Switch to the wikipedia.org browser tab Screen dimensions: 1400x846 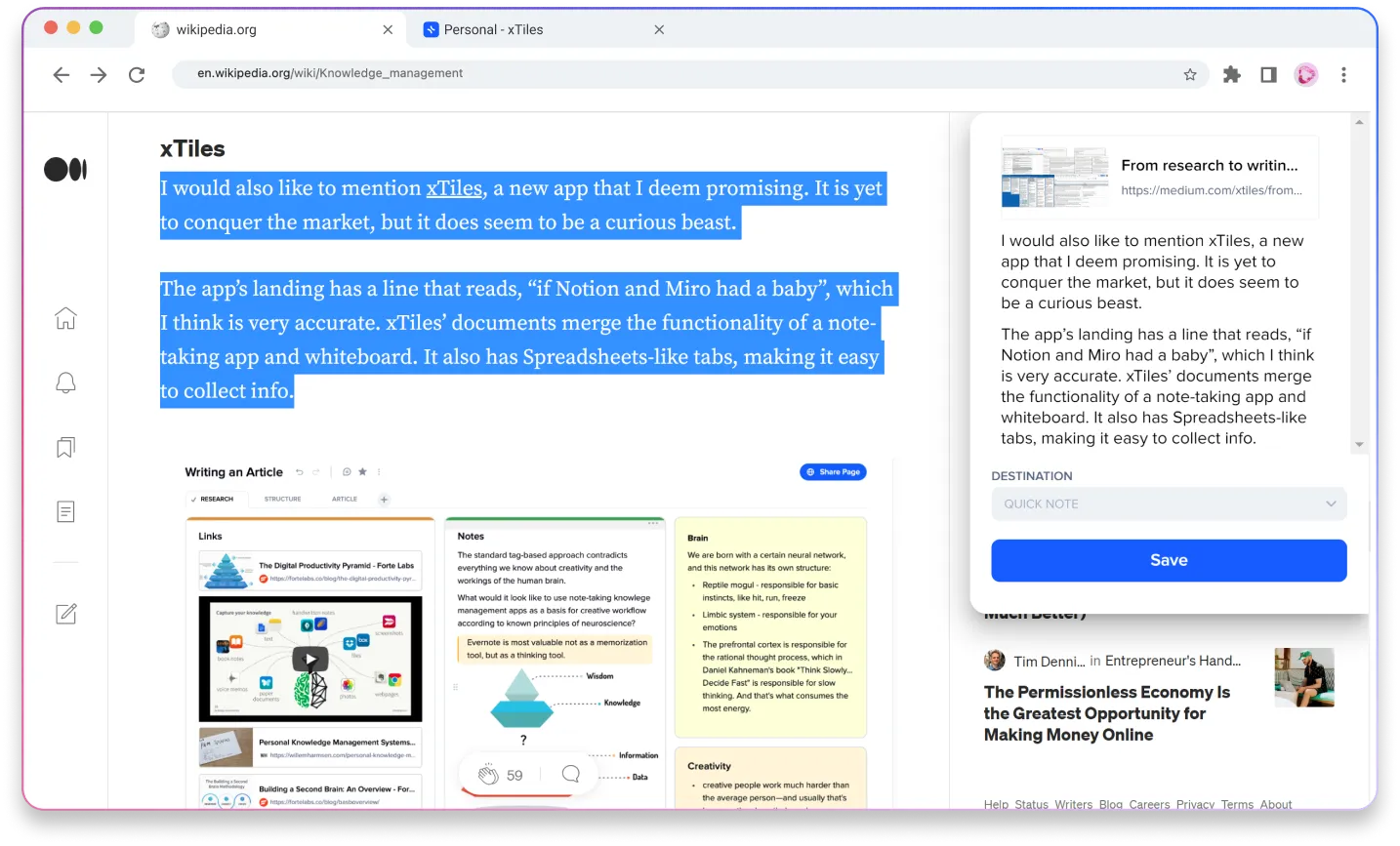tap(271, 30)
